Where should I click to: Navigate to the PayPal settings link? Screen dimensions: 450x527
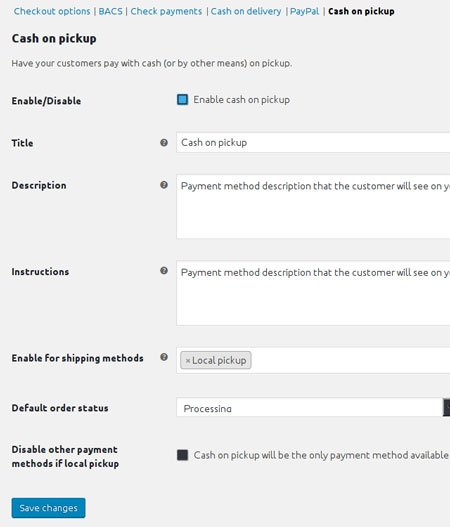pos(304,11)
